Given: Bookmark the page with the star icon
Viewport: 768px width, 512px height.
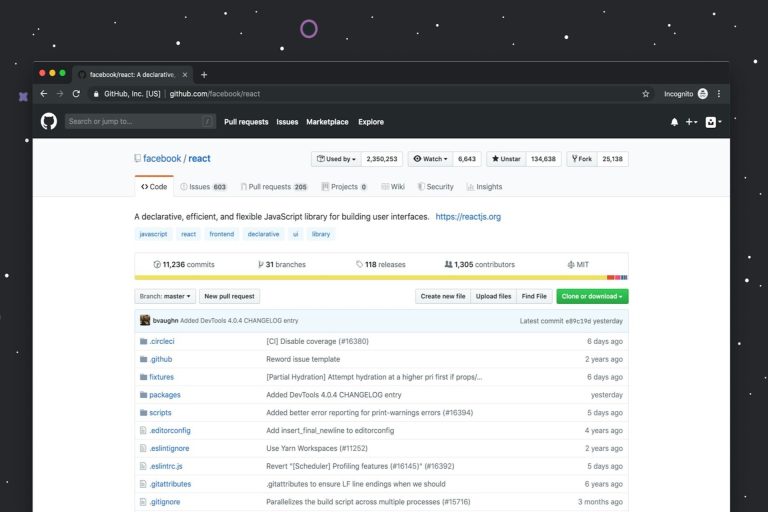Looking at the screenshot, I should (646, 94).
